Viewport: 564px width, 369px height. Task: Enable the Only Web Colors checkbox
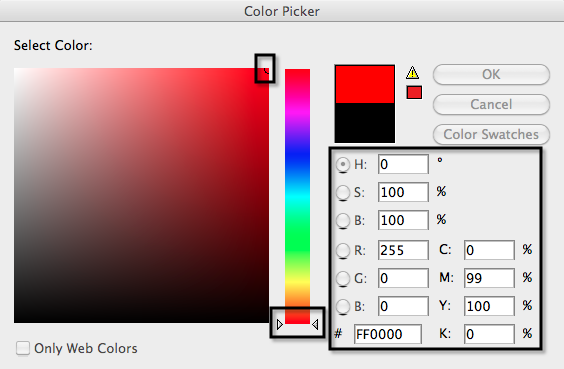pos(23,348)
